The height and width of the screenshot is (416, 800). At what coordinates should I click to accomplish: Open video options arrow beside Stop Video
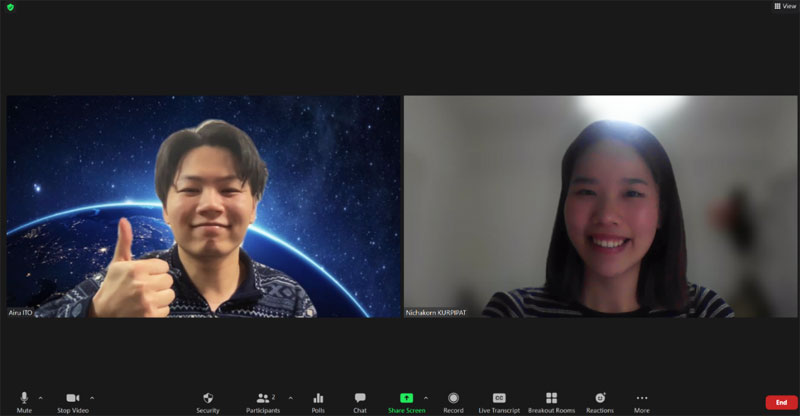pyautogui.click(x=92, y=398)
